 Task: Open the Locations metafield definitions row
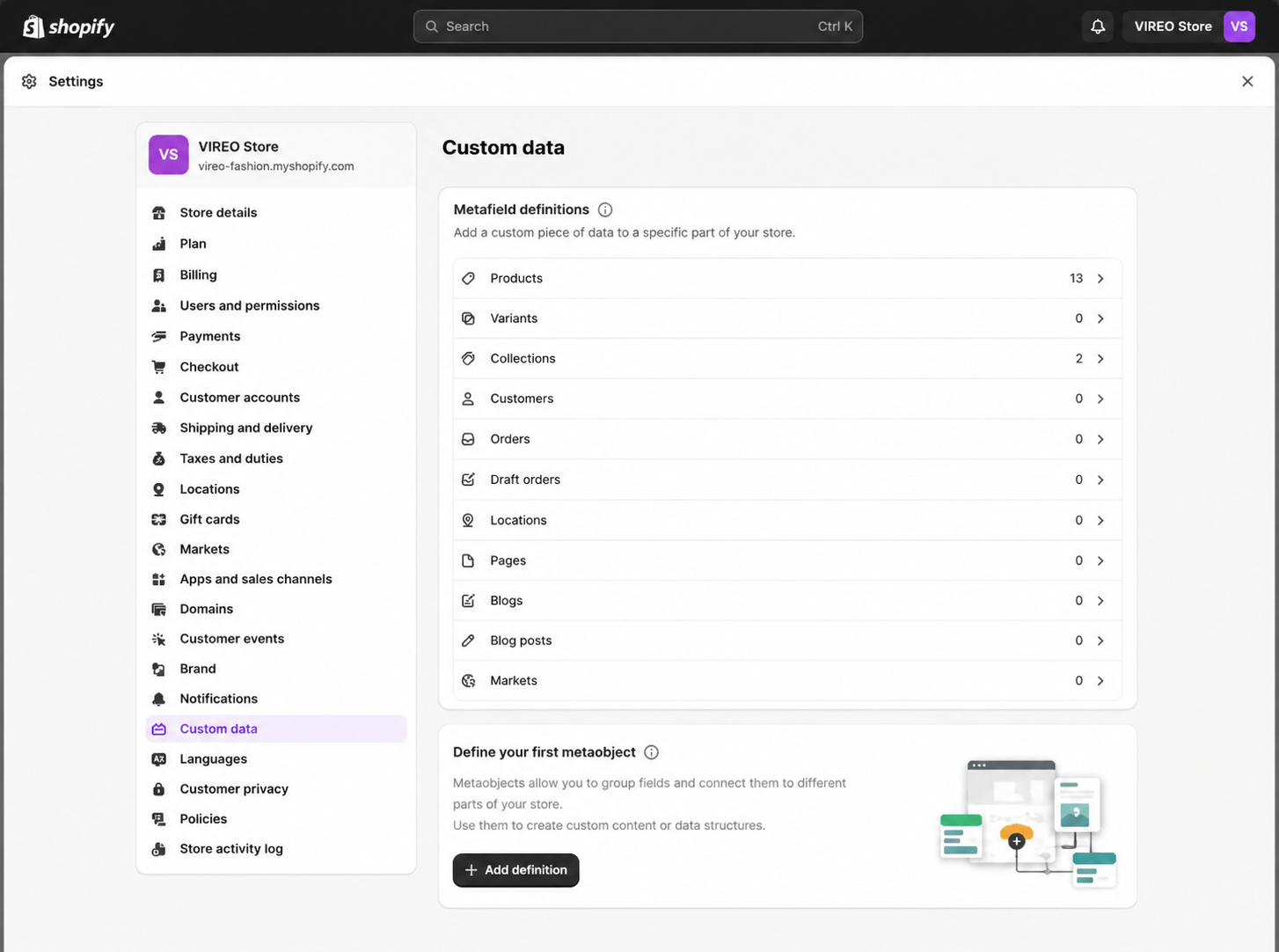[x=787, y=520]
